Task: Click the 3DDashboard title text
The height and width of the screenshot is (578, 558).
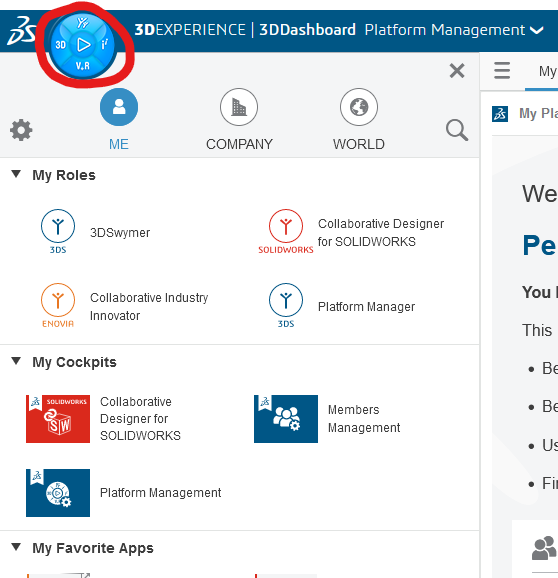Action: 307,30
